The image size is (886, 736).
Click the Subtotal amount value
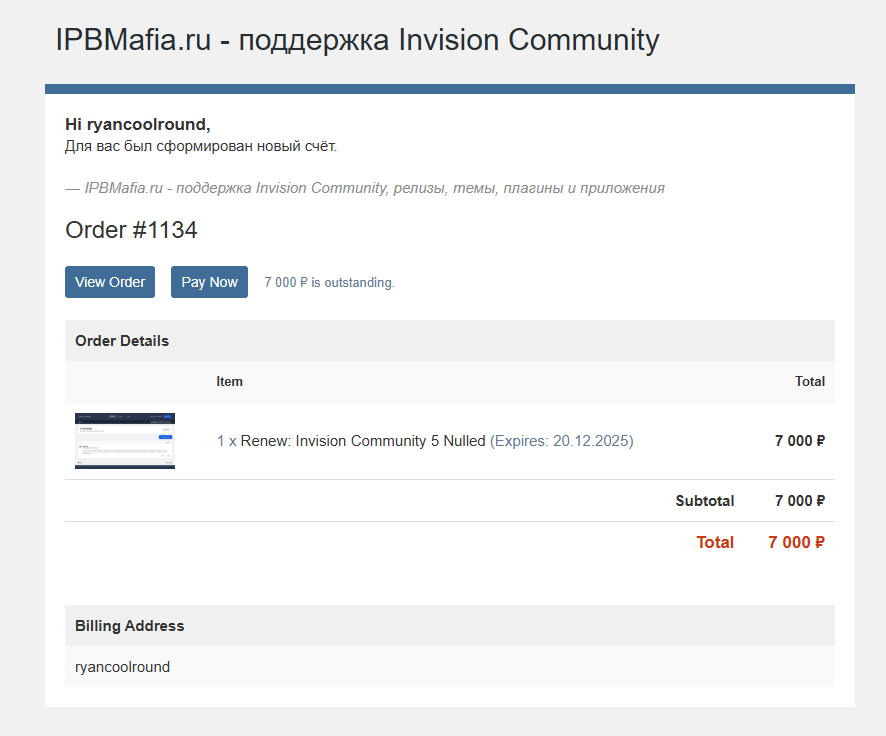pyautogui.click(x=799, y=501)
